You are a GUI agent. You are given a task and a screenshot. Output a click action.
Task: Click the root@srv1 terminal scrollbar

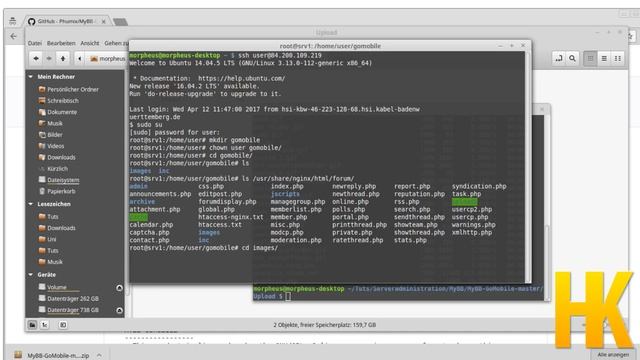[528, 167]
